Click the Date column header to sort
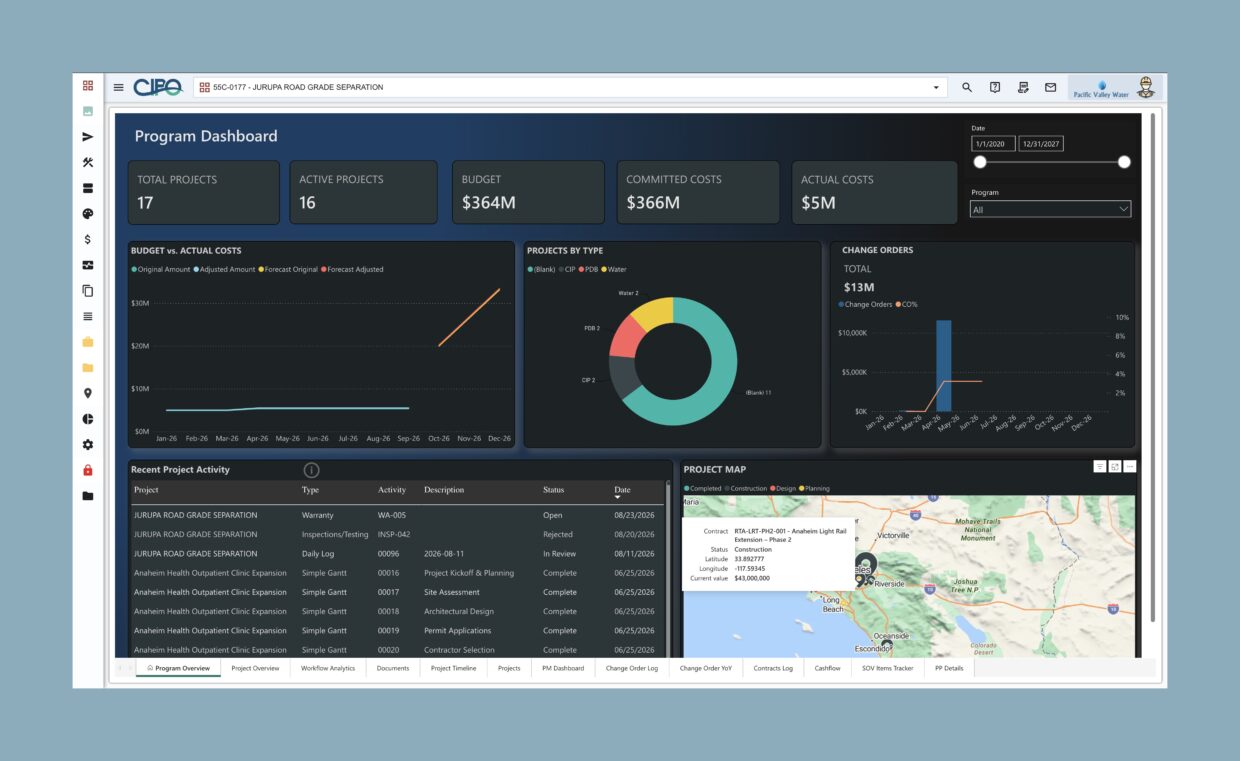Viewport: 1240px width, 761px height. point(622,492)
